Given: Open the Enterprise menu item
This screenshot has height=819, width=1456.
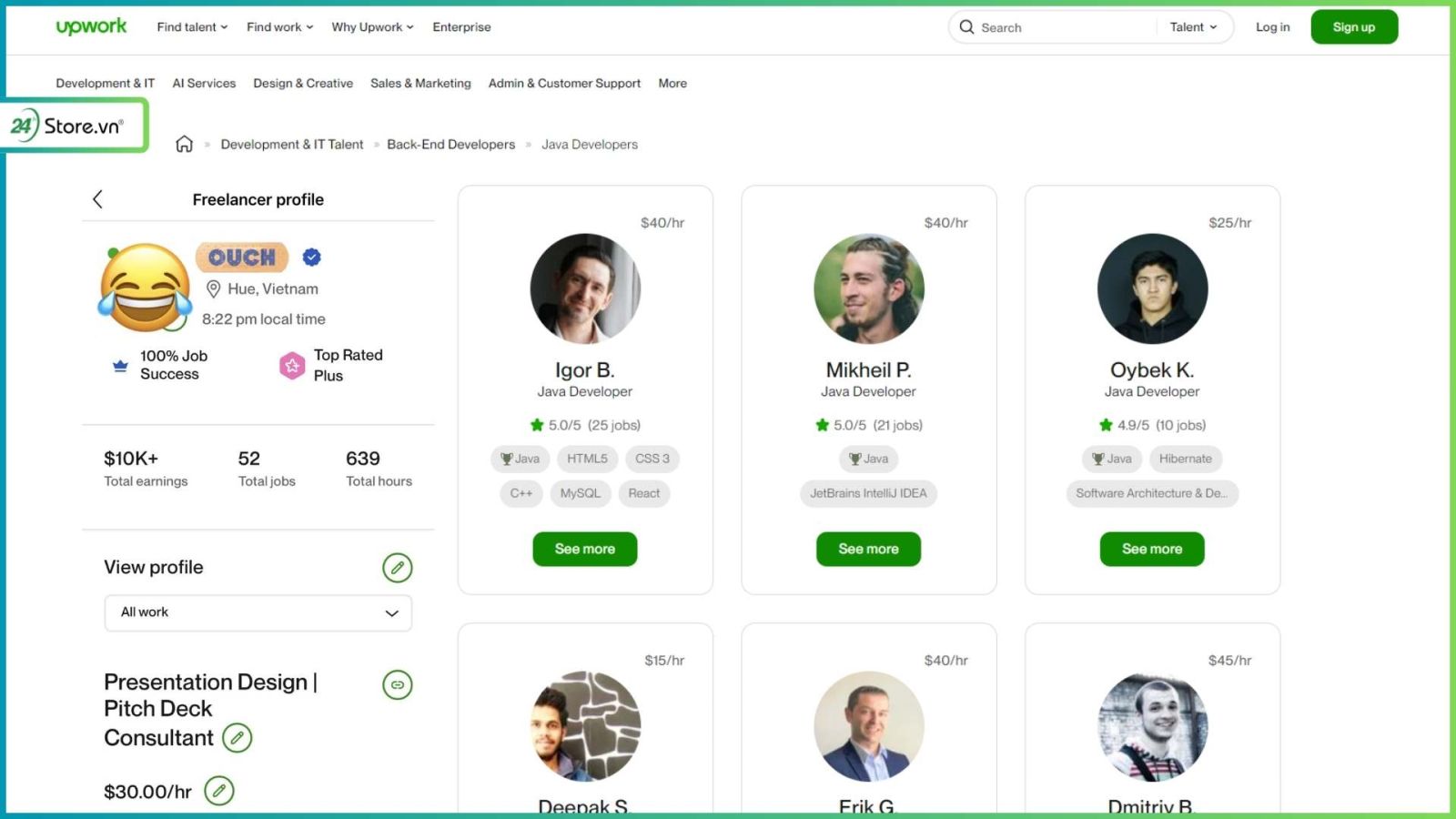Looking at the screenshot, I should coord(461,27).
